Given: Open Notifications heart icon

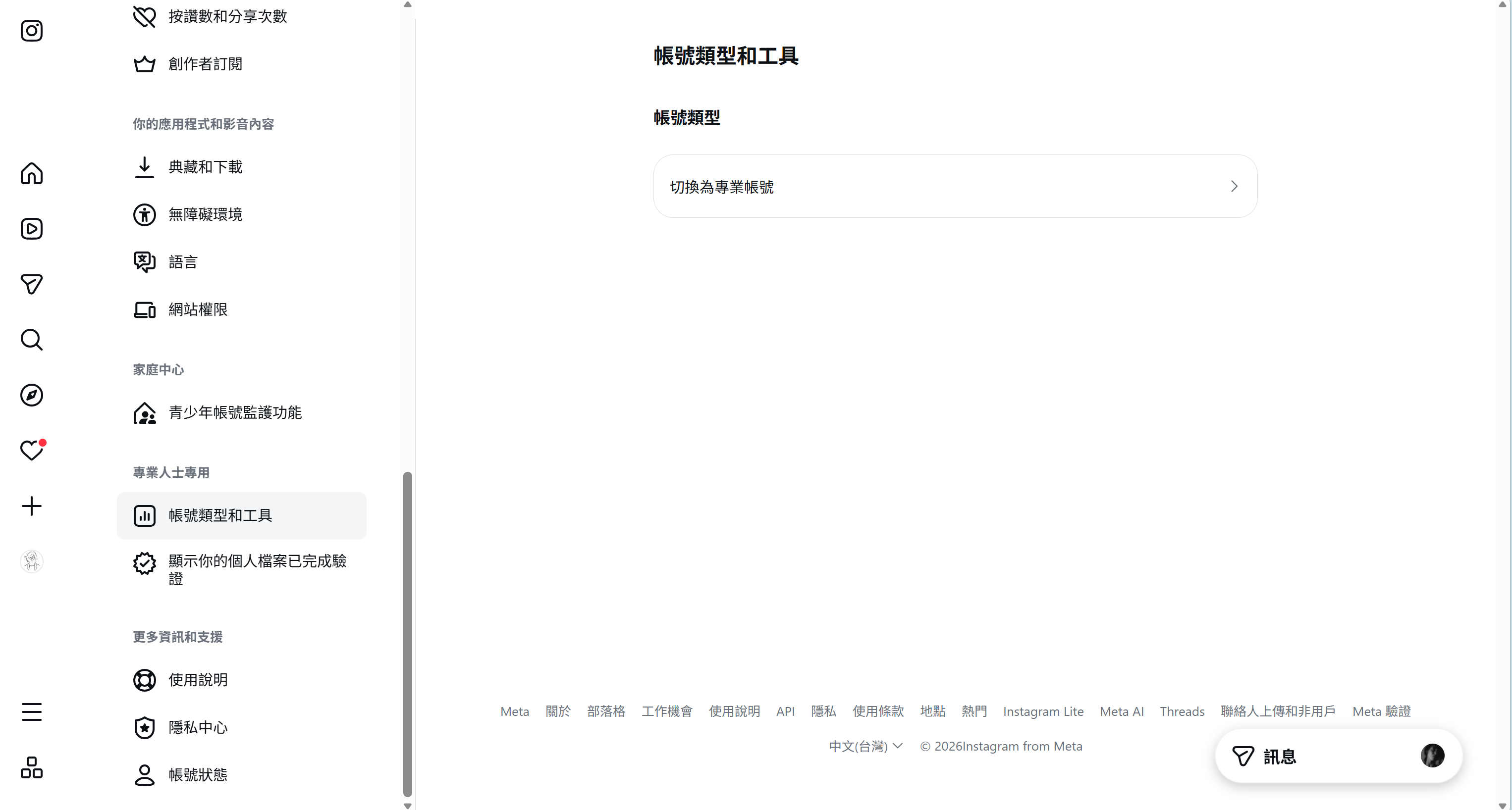Looking at the screenshot, I should coord(32,451).
